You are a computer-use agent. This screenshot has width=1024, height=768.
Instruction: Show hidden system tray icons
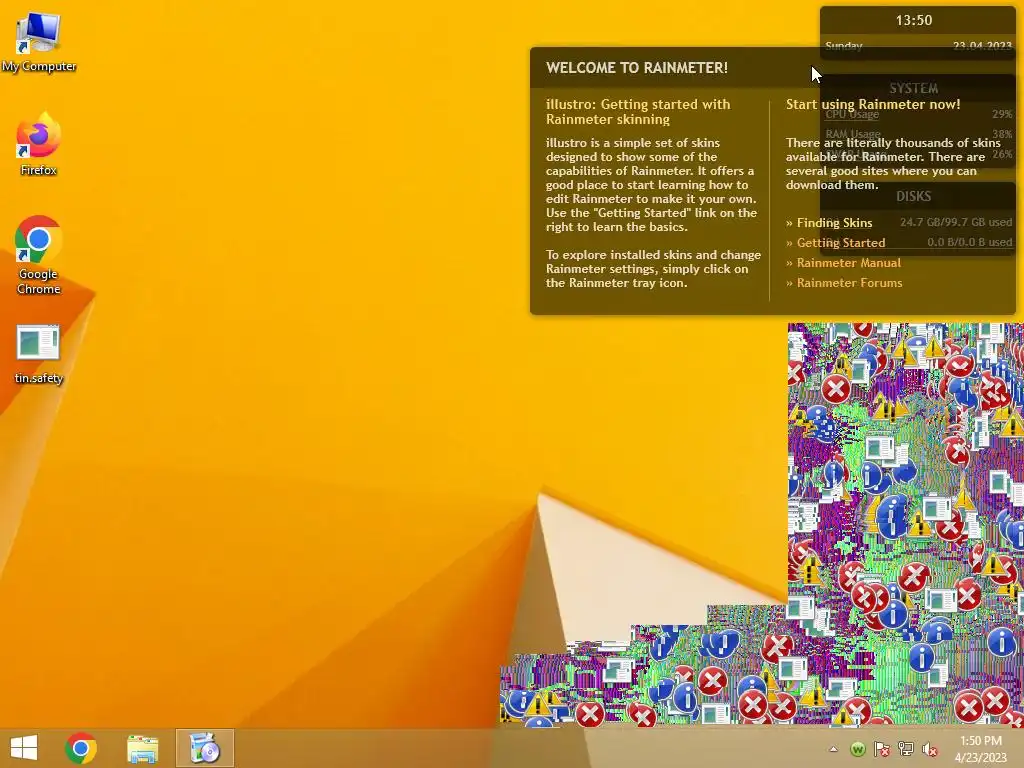(x=833, y=750)
